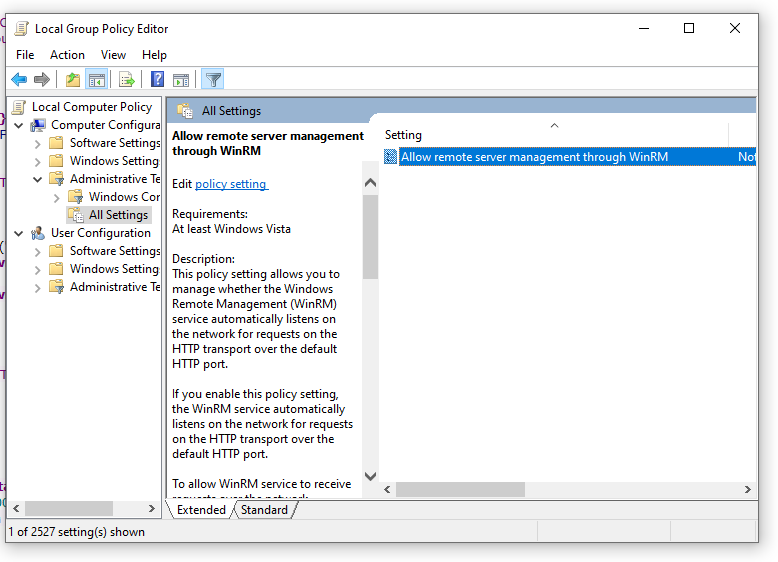This screenshot has width=778, height=562.
Task: Click the Local Computer Policy scroll icon
Action: [19, 107]
